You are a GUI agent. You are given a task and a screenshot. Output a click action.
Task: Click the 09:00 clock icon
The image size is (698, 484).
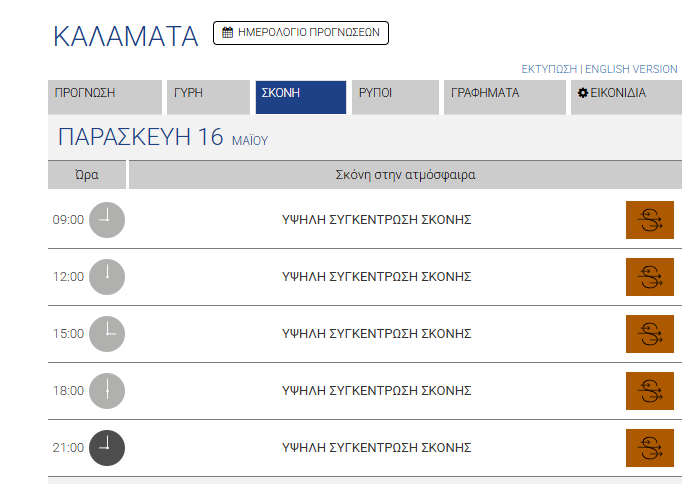click(x=107, y=220)
